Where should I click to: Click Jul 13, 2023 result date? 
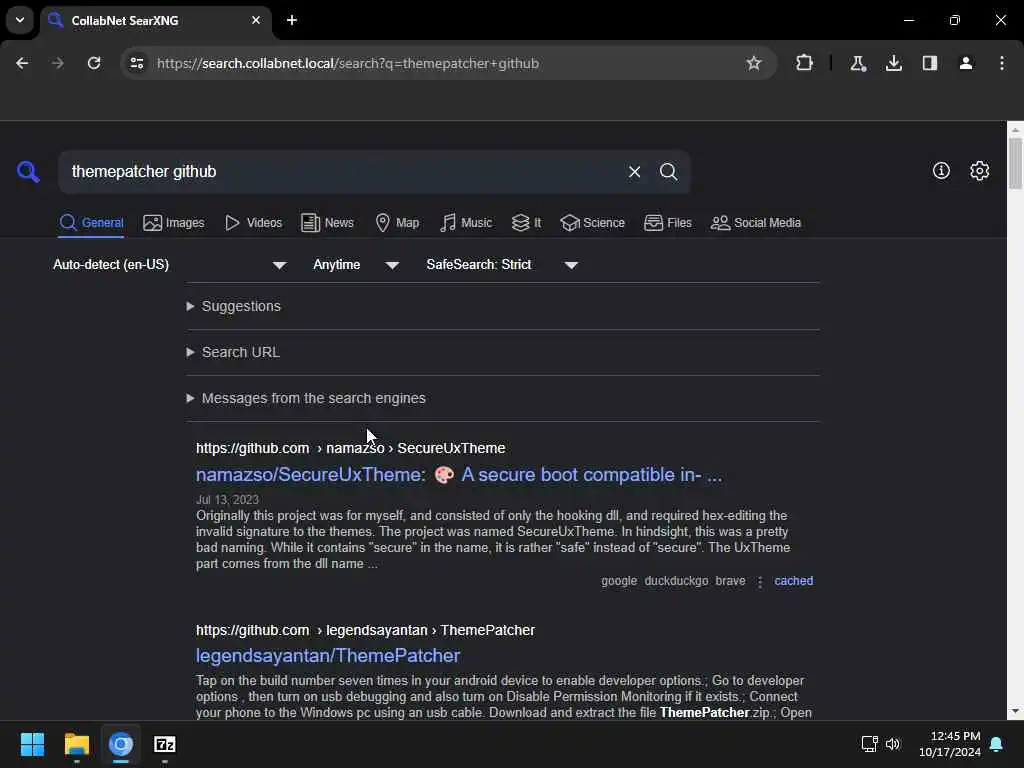[227, 500]
